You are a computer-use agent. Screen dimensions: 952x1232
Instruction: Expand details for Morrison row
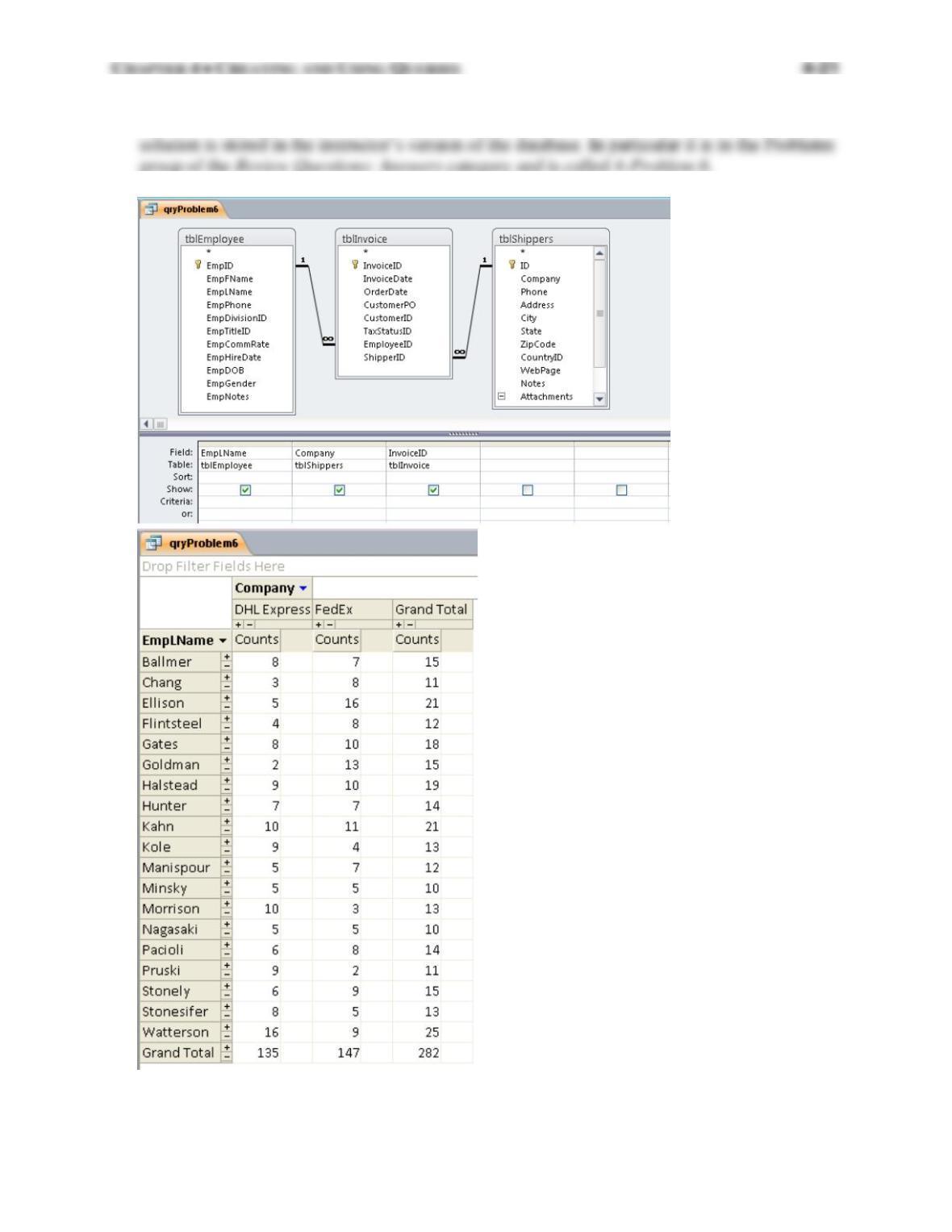(227, 904)
